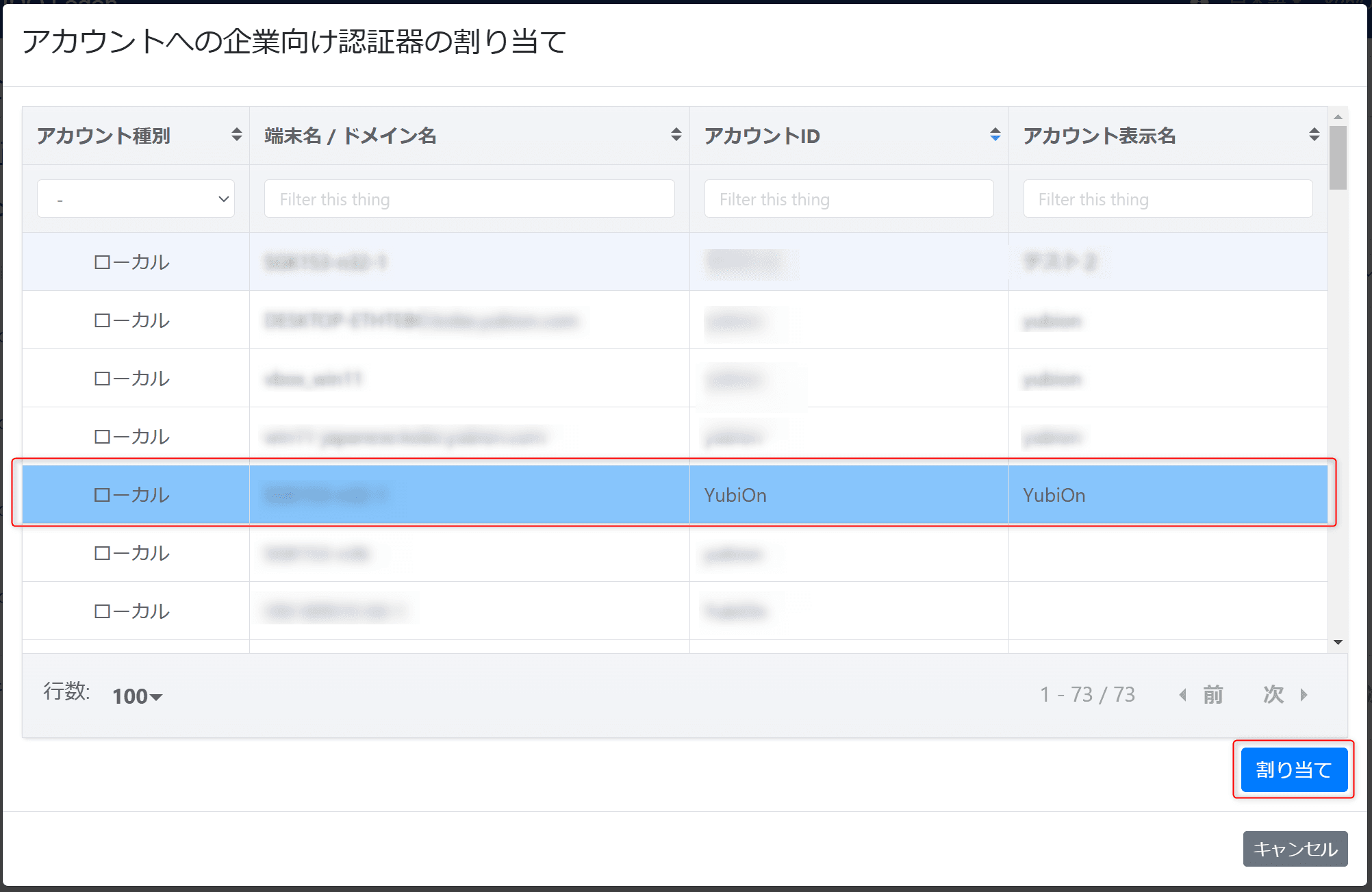The height and width of the screenshot is (892, 1372).
Task: Click the アカウント表示名 column header text
Action: (x=1099, y=136)
